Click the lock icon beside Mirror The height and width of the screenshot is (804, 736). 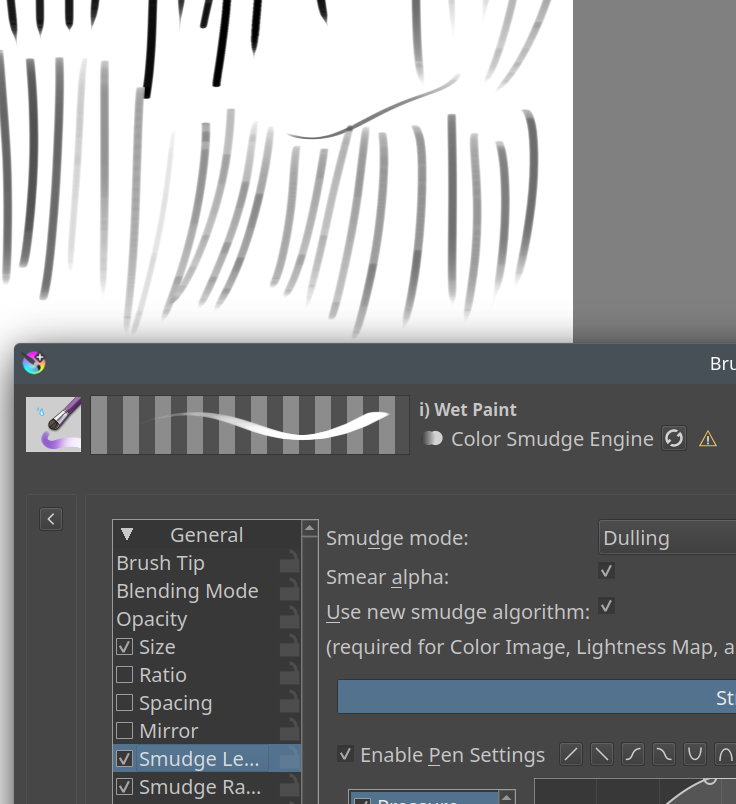pyautogui.click(x=290, y=730)
